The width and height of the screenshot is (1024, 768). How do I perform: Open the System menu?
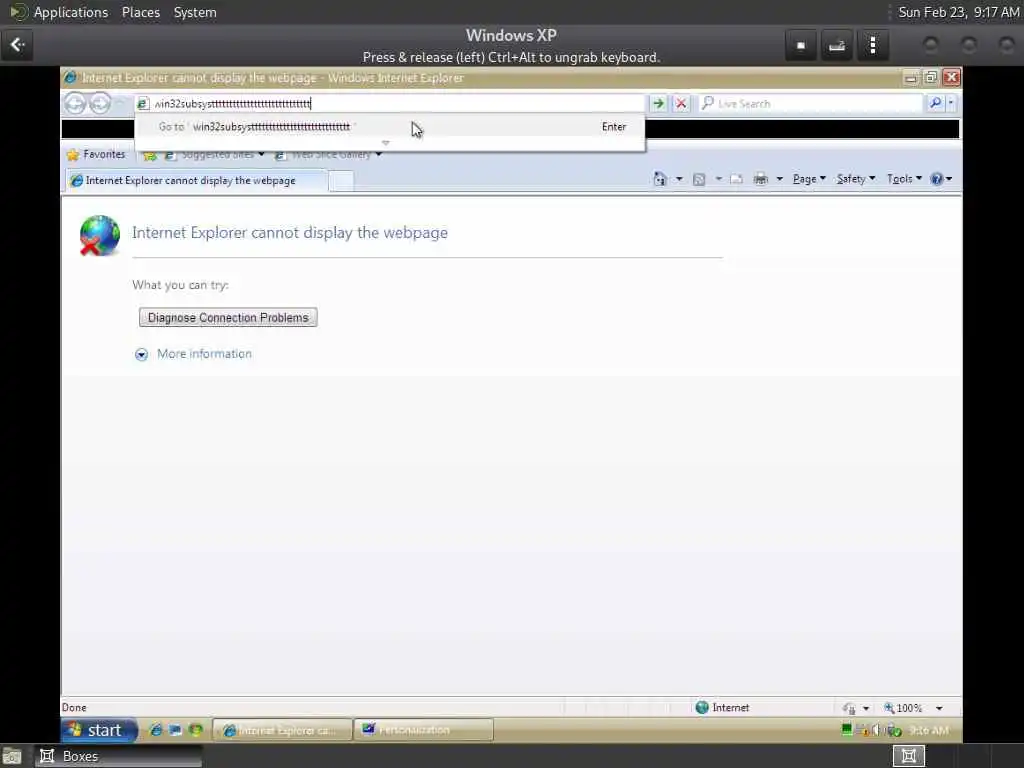(x=195, y=12)
